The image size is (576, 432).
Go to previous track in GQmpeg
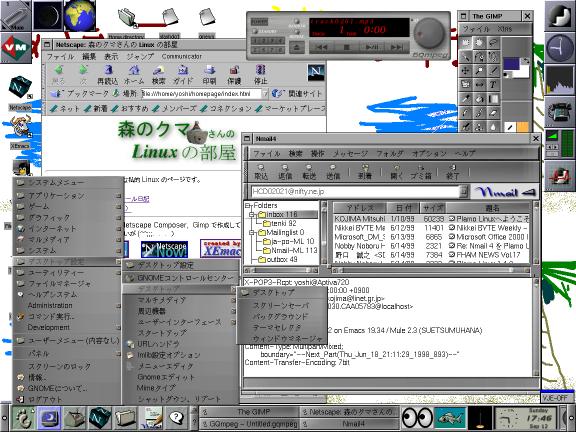click(x=321, y=47)
